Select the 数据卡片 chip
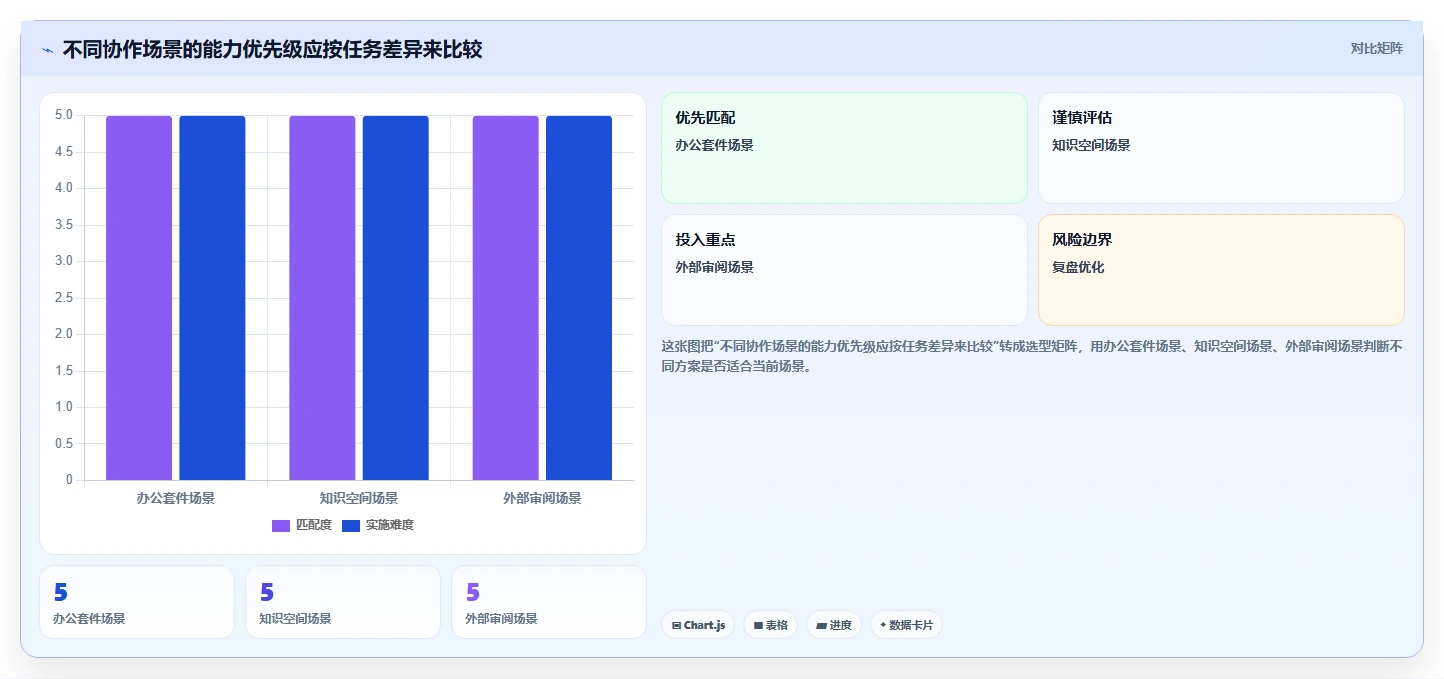 pos(906,625)
